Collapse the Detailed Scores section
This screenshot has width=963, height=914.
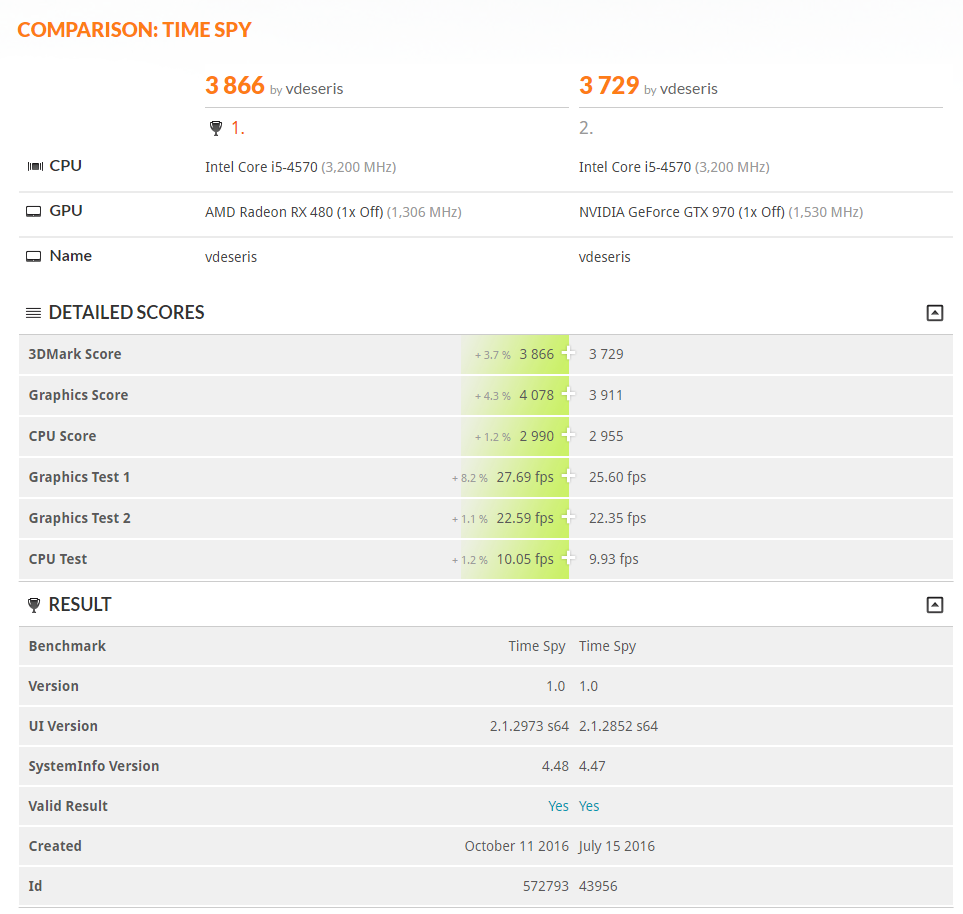(934, 313)
